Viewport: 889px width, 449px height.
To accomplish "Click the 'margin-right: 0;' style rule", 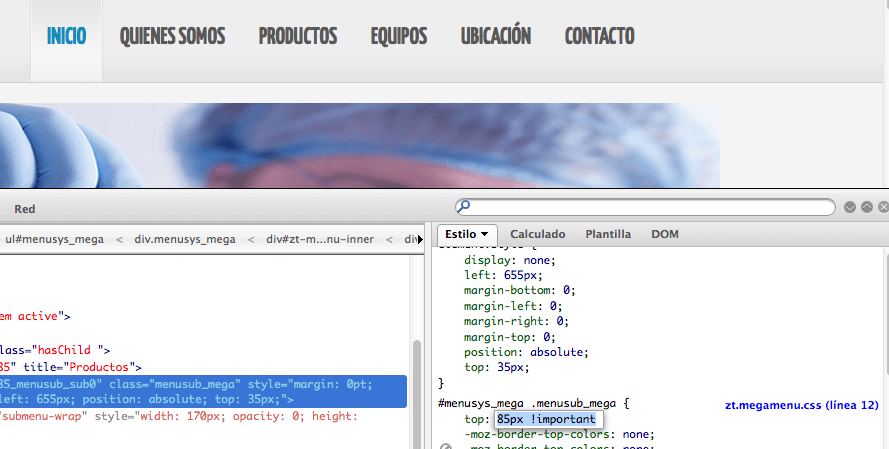I will [516, 321].
